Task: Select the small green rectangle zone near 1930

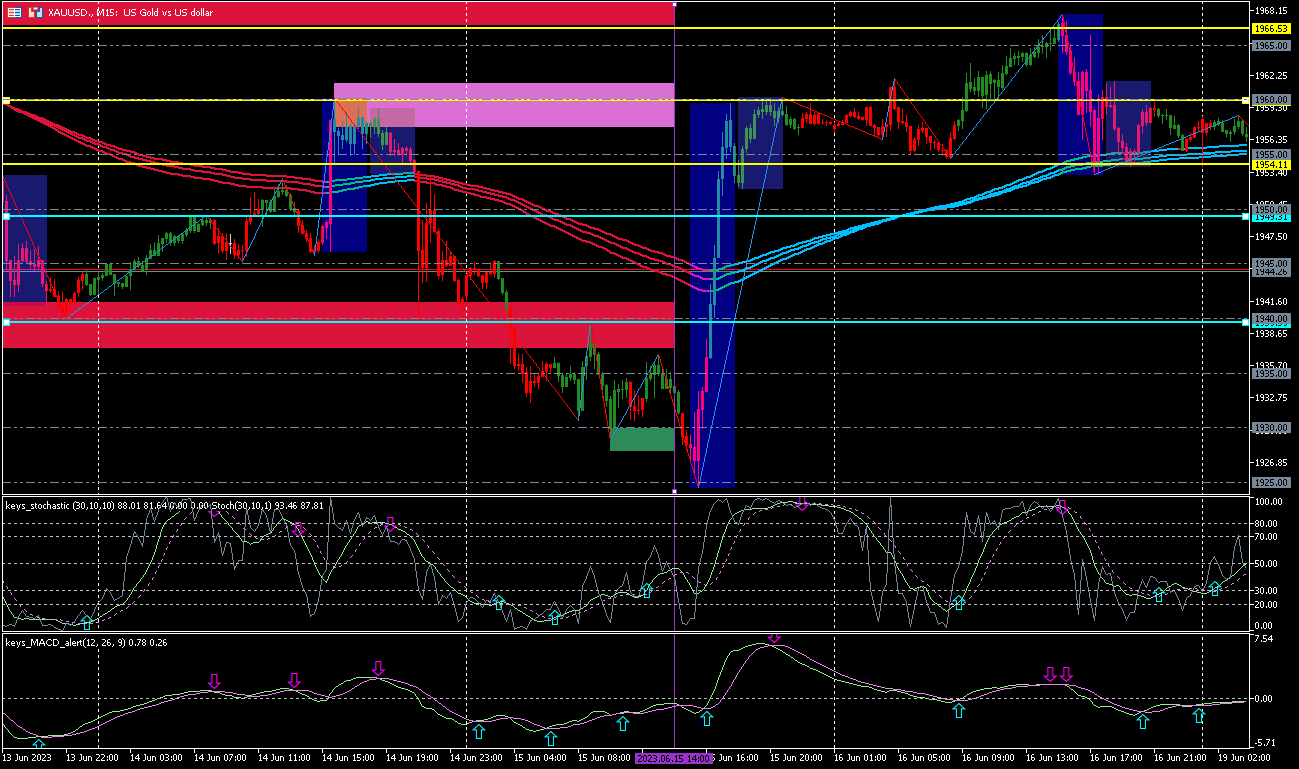Action: click(x=641, y=439)
